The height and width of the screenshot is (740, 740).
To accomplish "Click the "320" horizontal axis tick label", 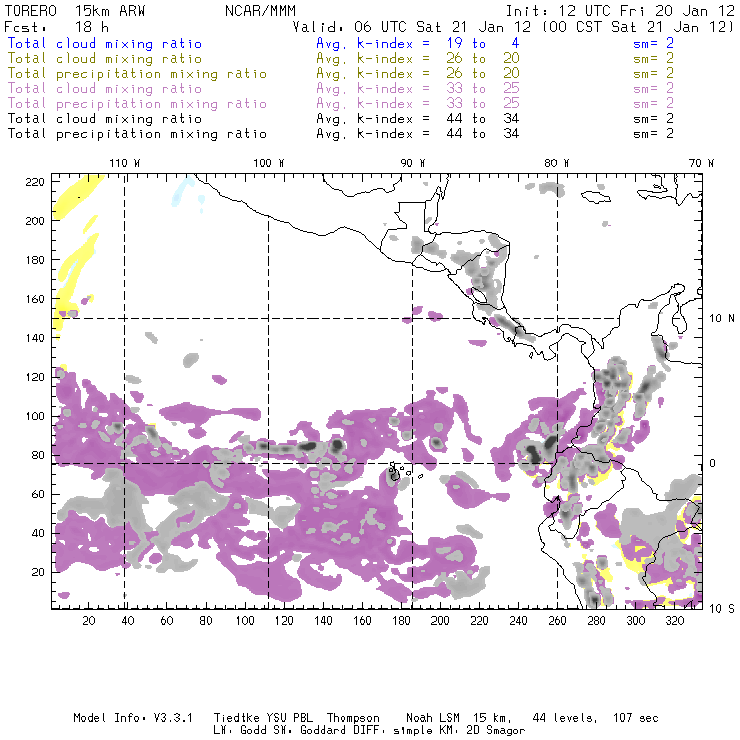I will 674,621.
